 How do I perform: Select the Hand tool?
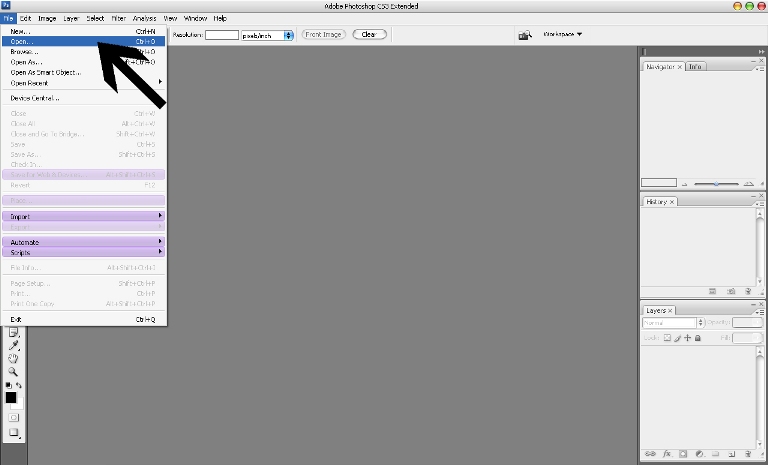click(14, 359)
